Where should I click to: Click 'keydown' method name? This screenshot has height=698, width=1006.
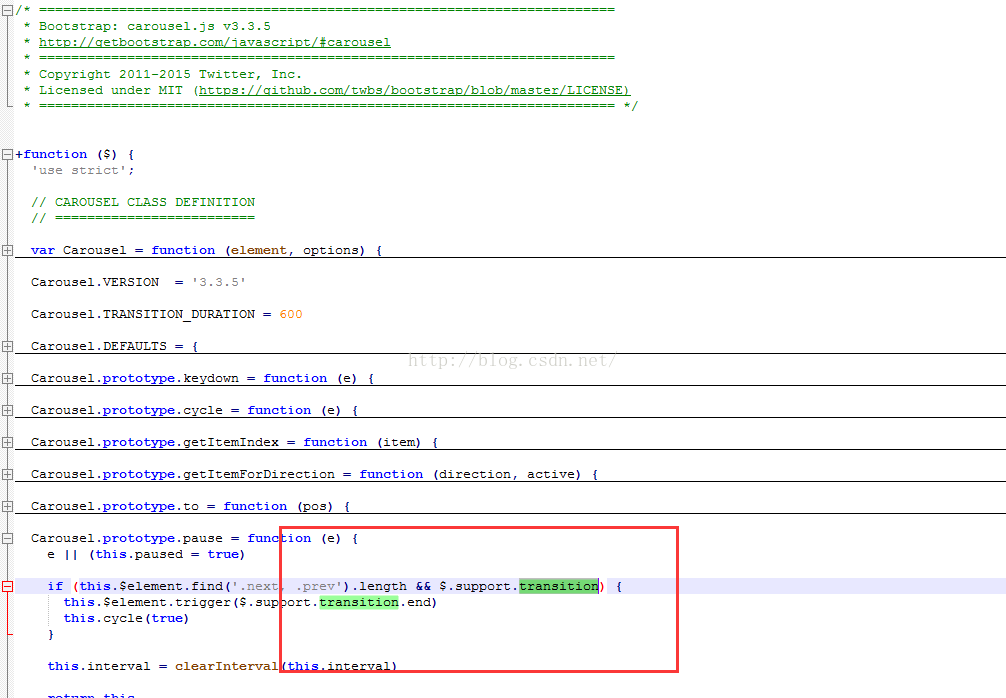(x=211, y=379)
